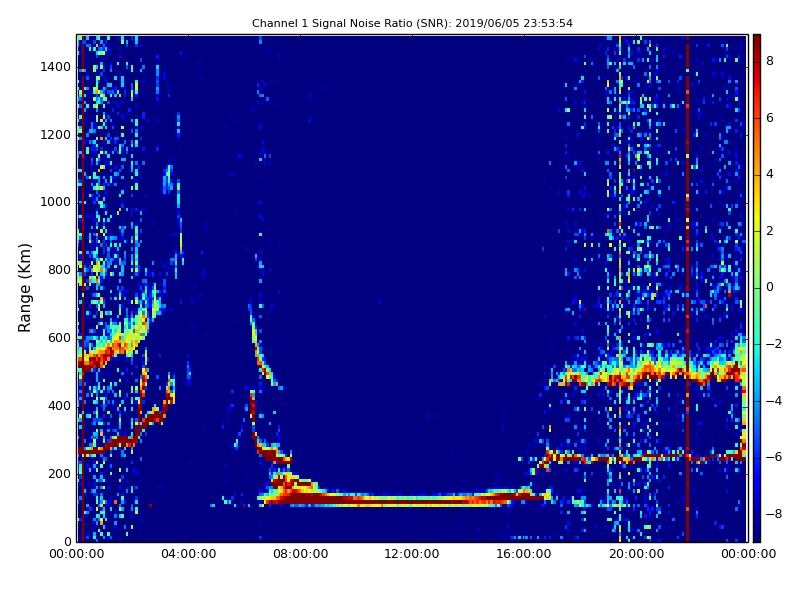Image resolution: width=800 pixels, height=600 pixels.
Task: Click the colorbar label −8
Action: coord(774,514)
